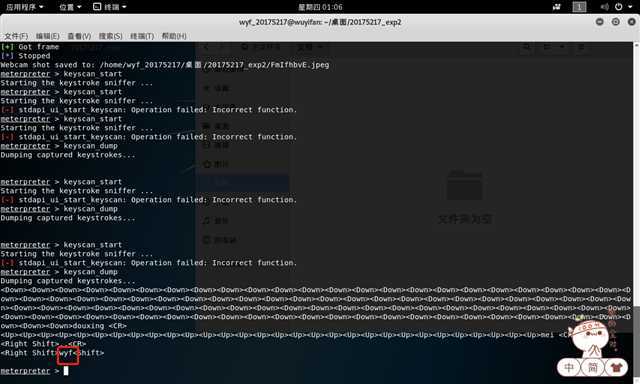Open the 终端(T) menu in the window
Viewport: 640px width, 384px height.
(x=142, y=36)
